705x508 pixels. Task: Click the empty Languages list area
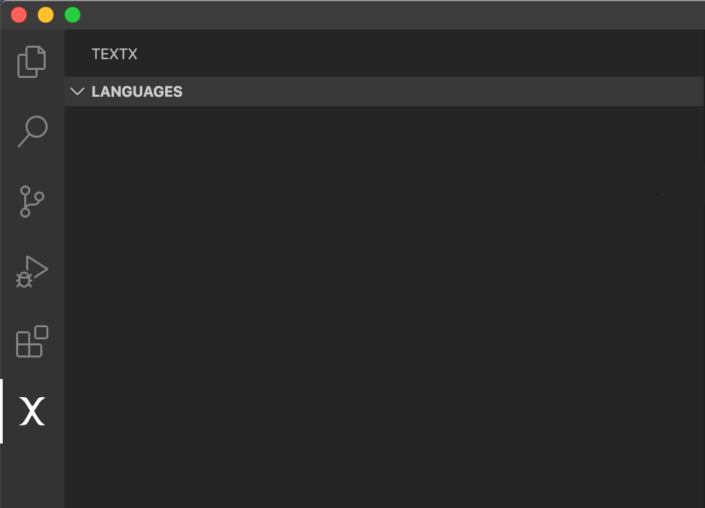pos(384,307)
